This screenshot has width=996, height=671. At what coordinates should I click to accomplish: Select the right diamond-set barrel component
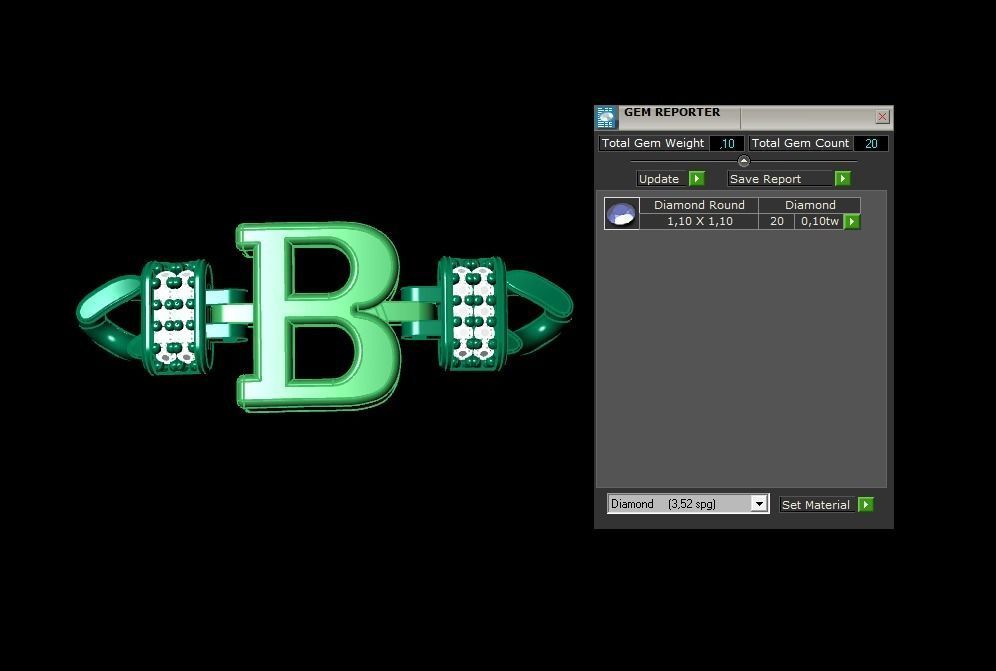[471, 313]
